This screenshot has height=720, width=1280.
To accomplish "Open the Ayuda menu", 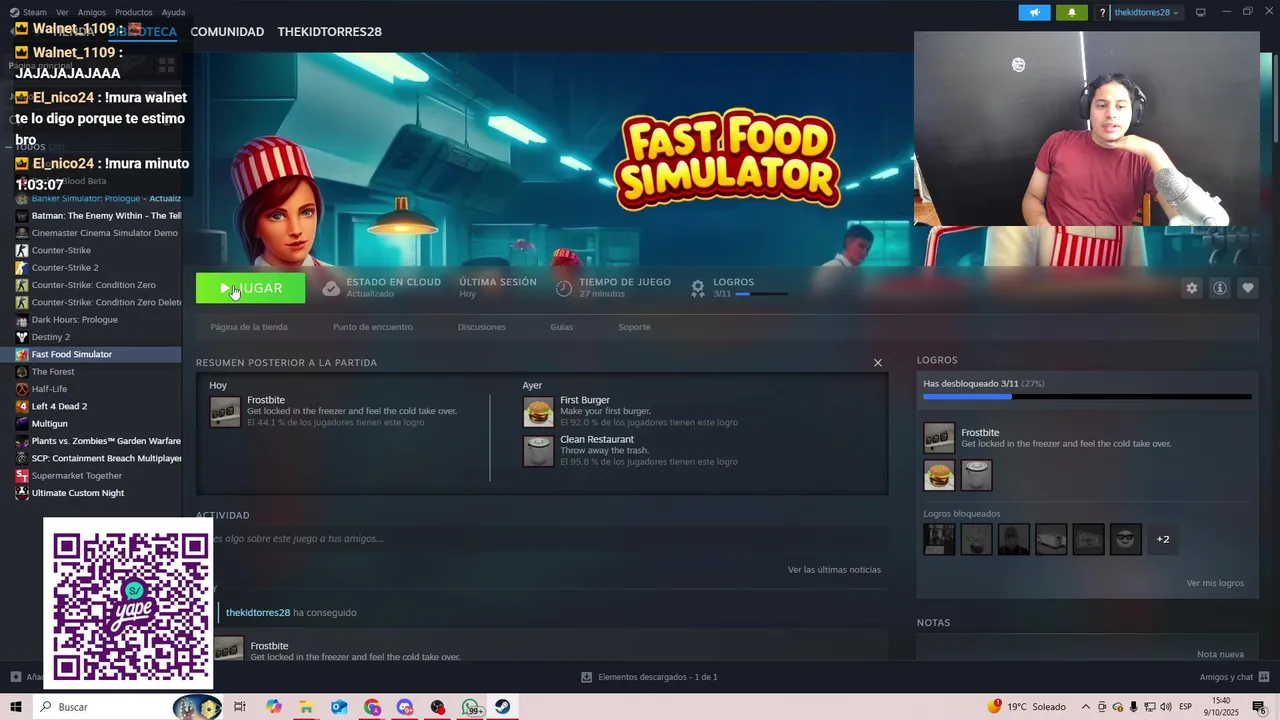I will point(173,12).
